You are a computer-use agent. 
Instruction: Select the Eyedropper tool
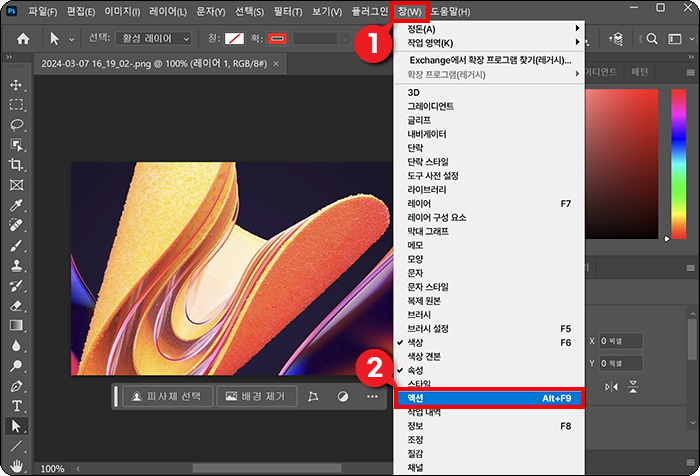(x=17, y=205)
